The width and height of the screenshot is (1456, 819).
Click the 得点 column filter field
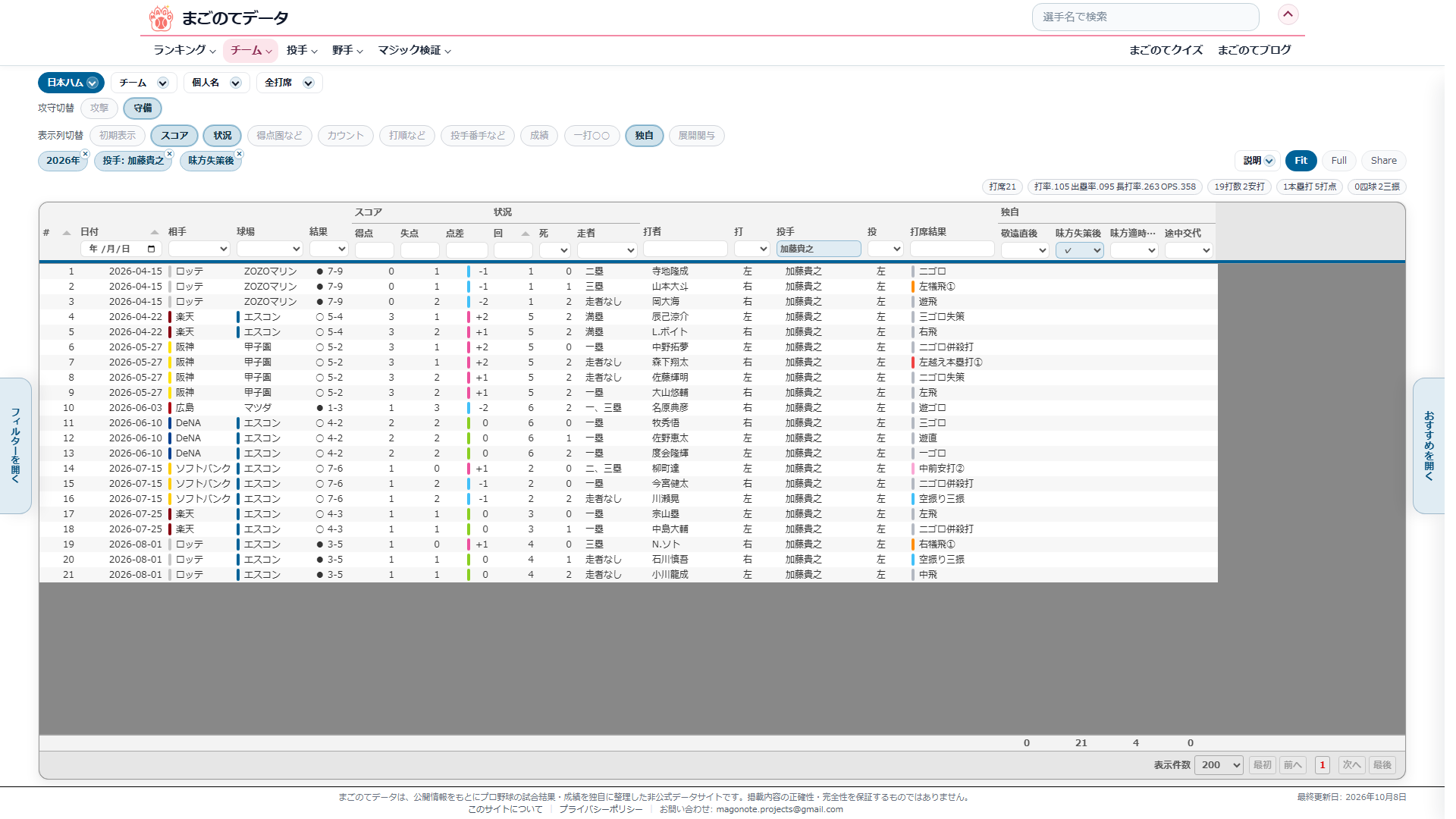(374, 249)
